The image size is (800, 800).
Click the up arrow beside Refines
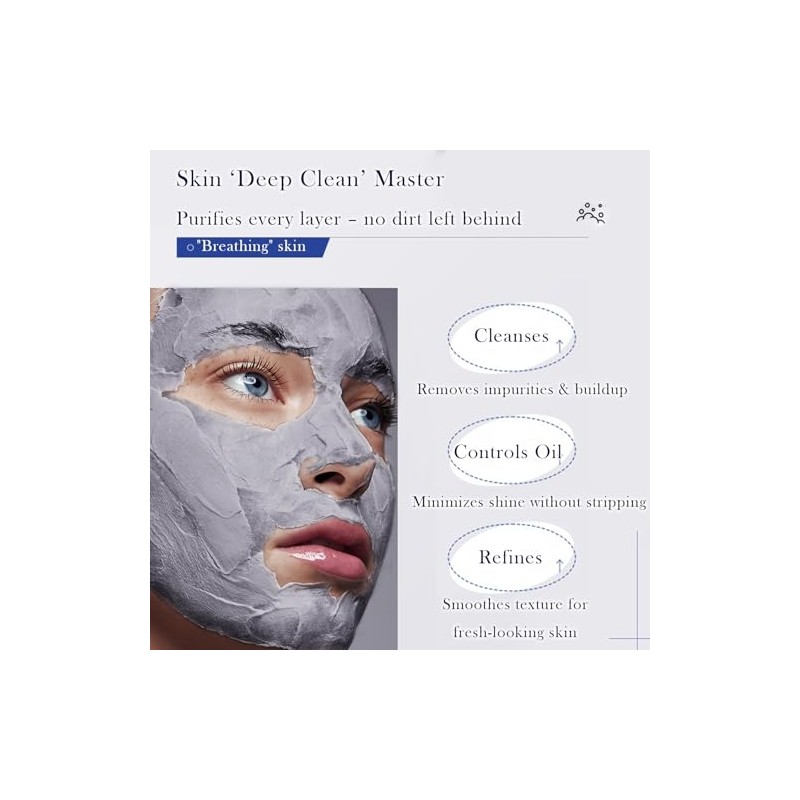click(559, 566)
